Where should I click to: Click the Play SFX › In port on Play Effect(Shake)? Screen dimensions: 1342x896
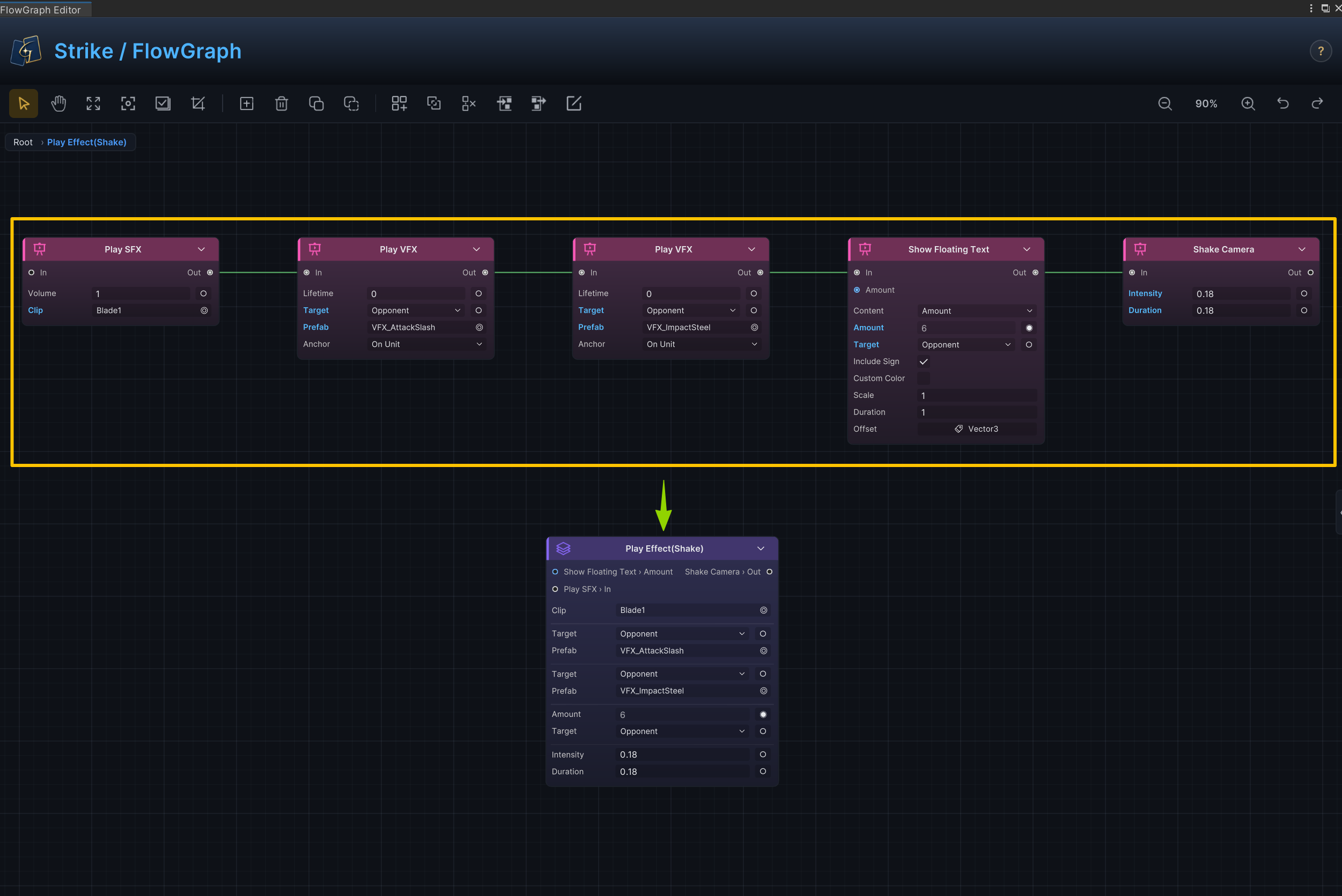coord(555,589)
